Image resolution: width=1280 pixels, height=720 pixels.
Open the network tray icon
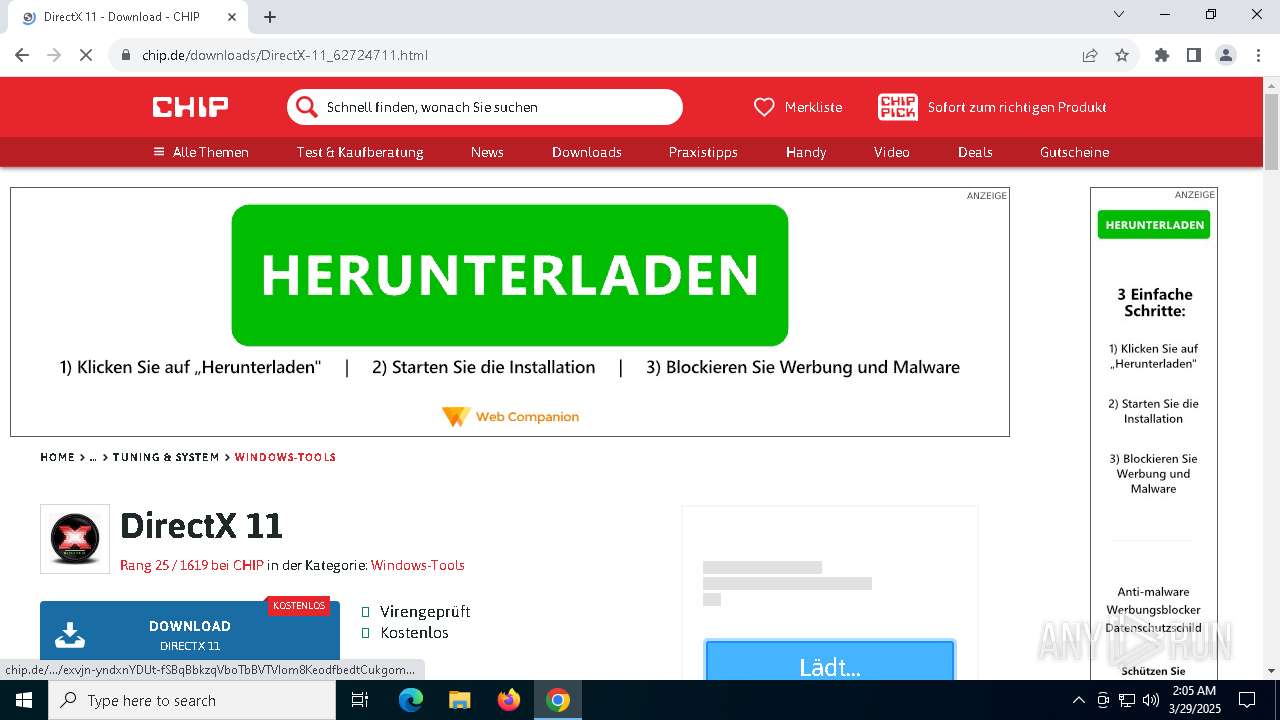(x=1127, y=700)
